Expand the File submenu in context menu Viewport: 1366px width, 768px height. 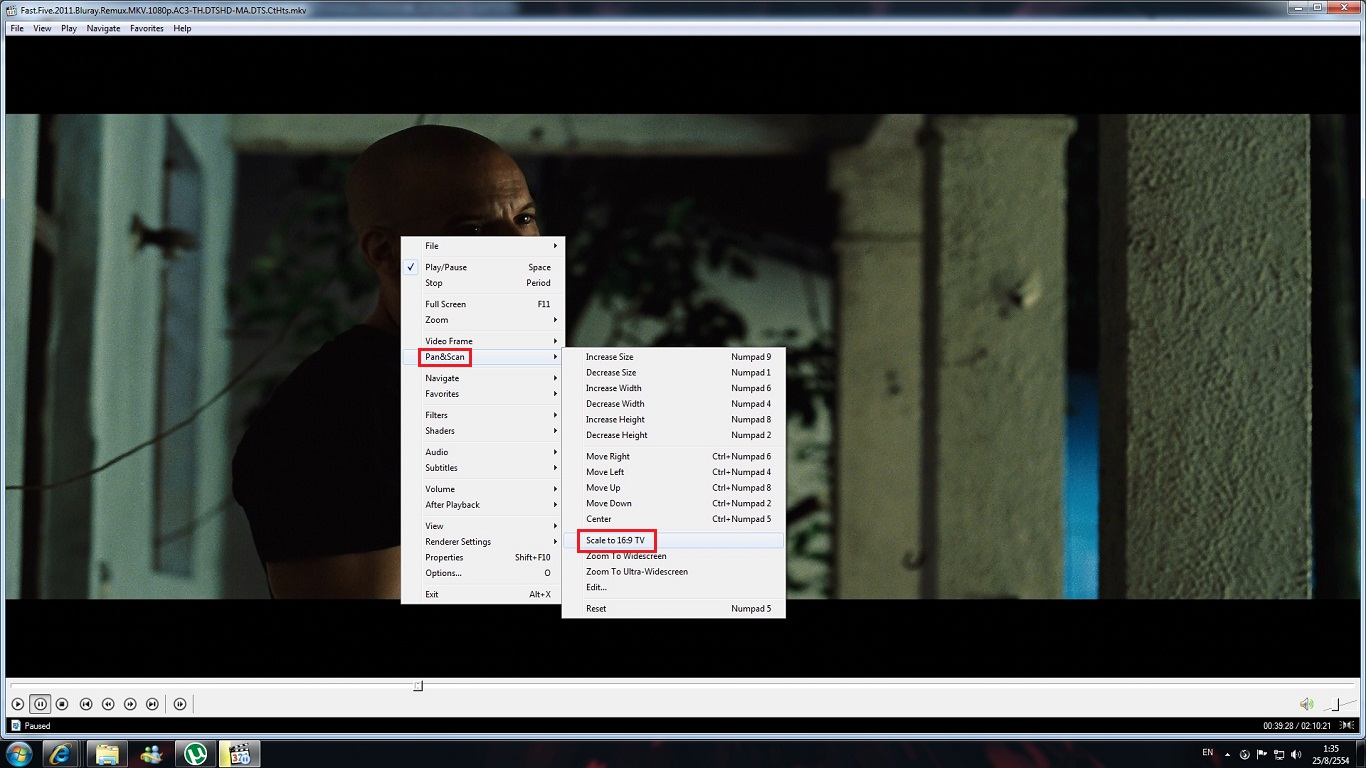coord(483,246)
